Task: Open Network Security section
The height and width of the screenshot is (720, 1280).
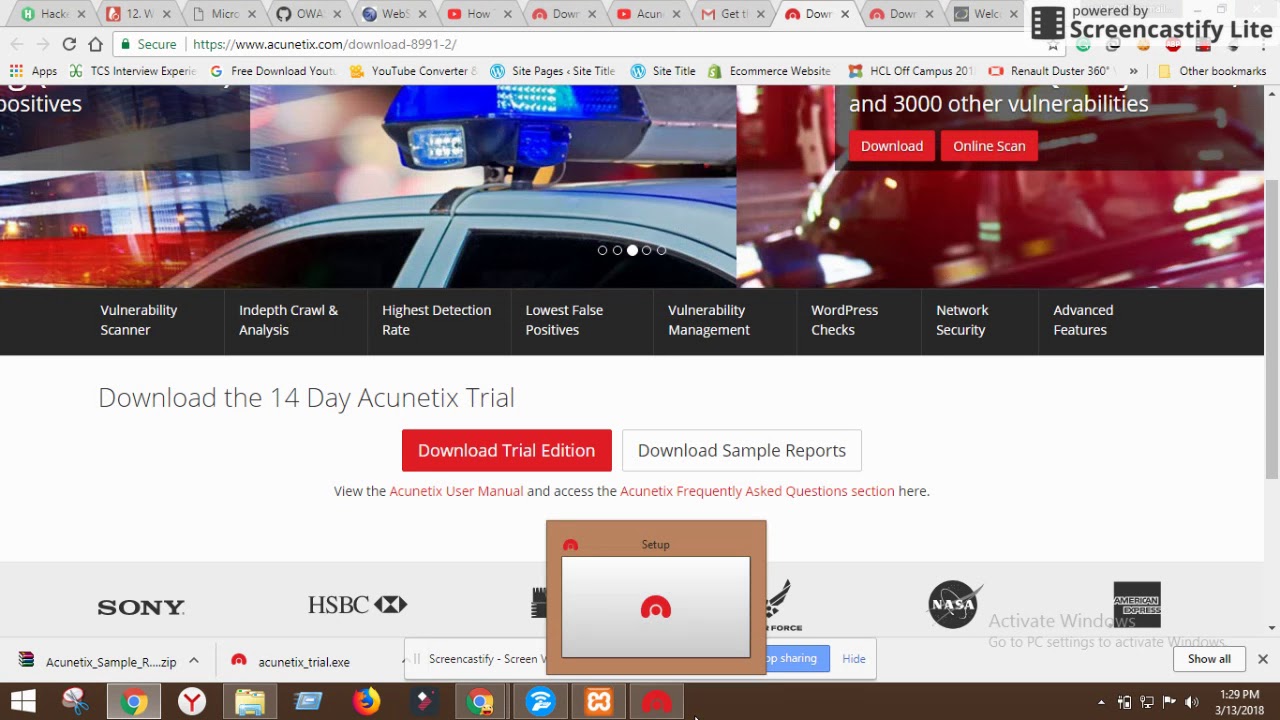Action: [x=962, y=320]
